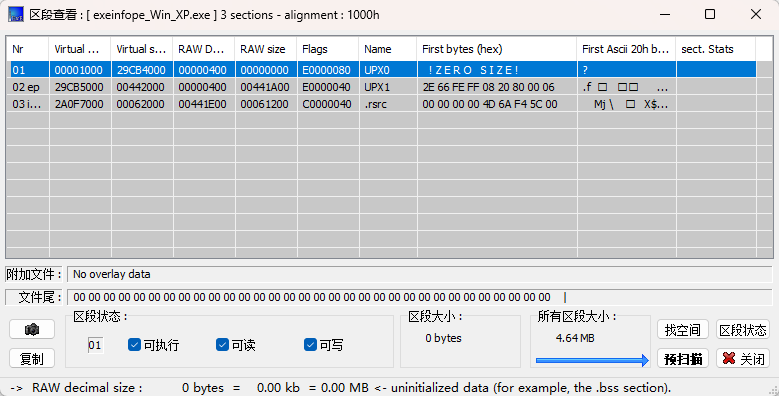
Task: Click the blue progress arrow bar
Action: pyautogui.click(x=592, y=360)
